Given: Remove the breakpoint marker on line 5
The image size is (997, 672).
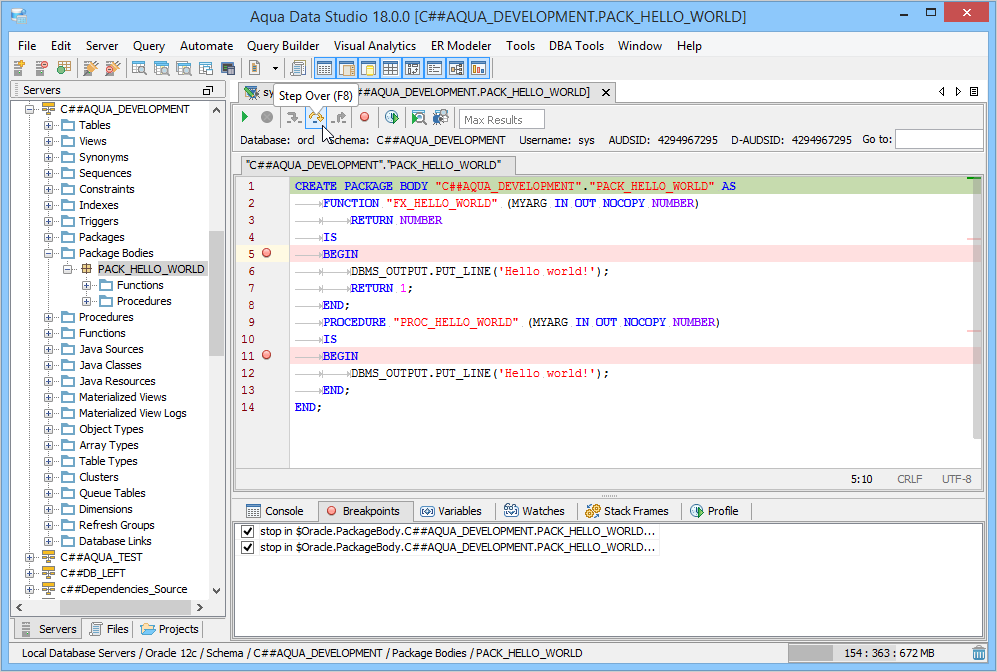Looking at the screenshot, I should tap(266, 254).
